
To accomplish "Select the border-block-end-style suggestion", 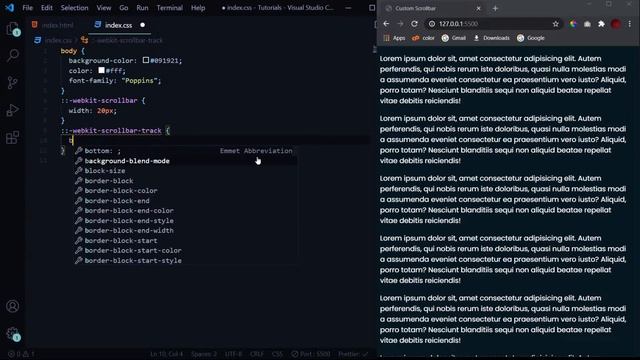I will tap(186, 221).
